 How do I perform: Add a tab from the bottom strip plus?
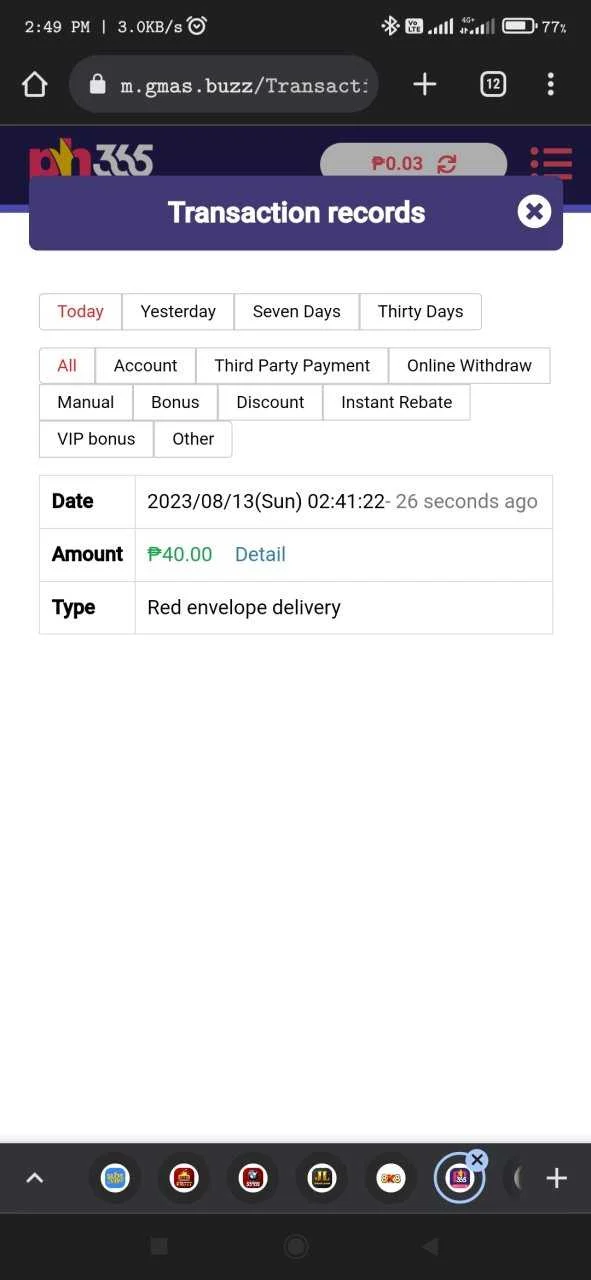[556, 1178]
